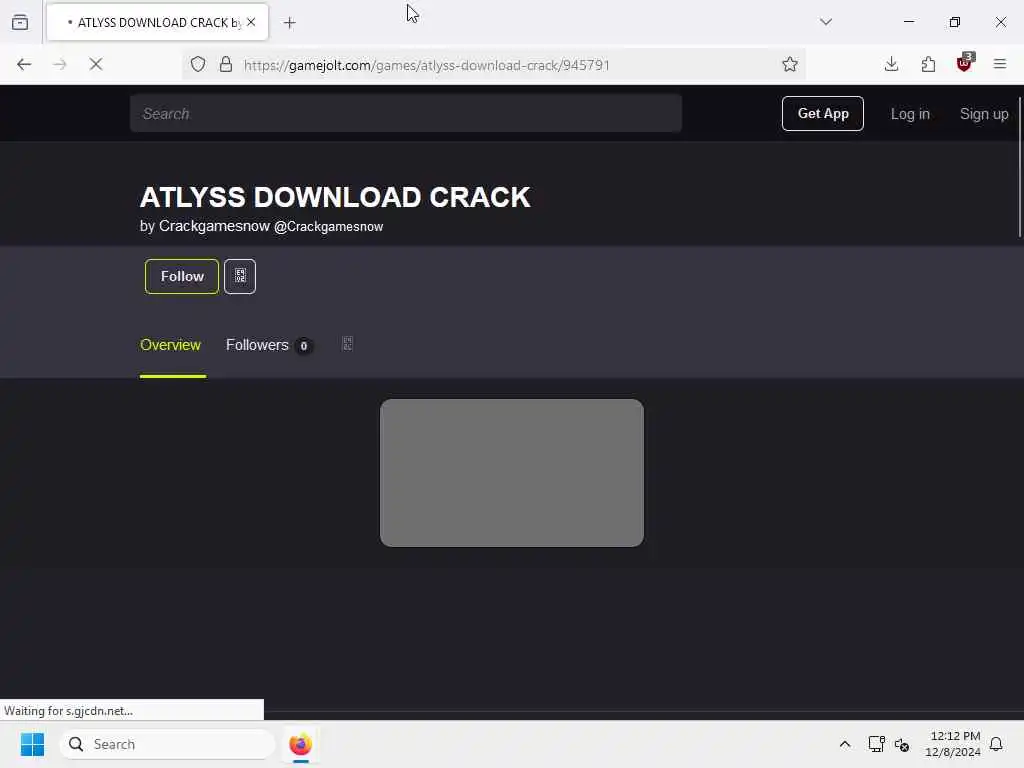Viewport: 1024px width, 768px height.
Task: Bookmark this page with the star
Action: point(790,64)
